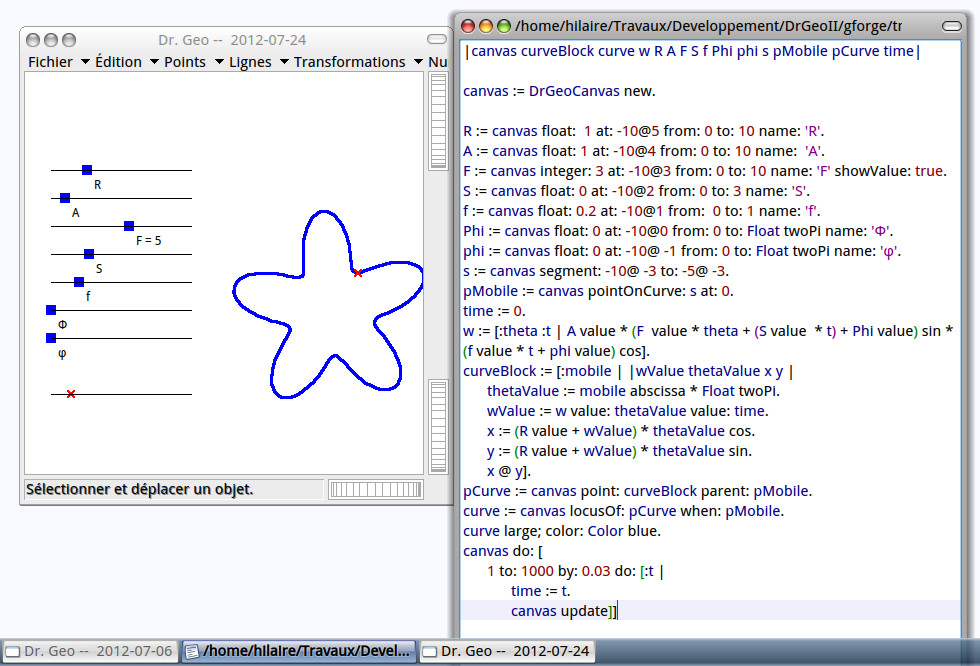Click the 'canvas update]]' code line
980x666 pixels.
tap(563, 611)
